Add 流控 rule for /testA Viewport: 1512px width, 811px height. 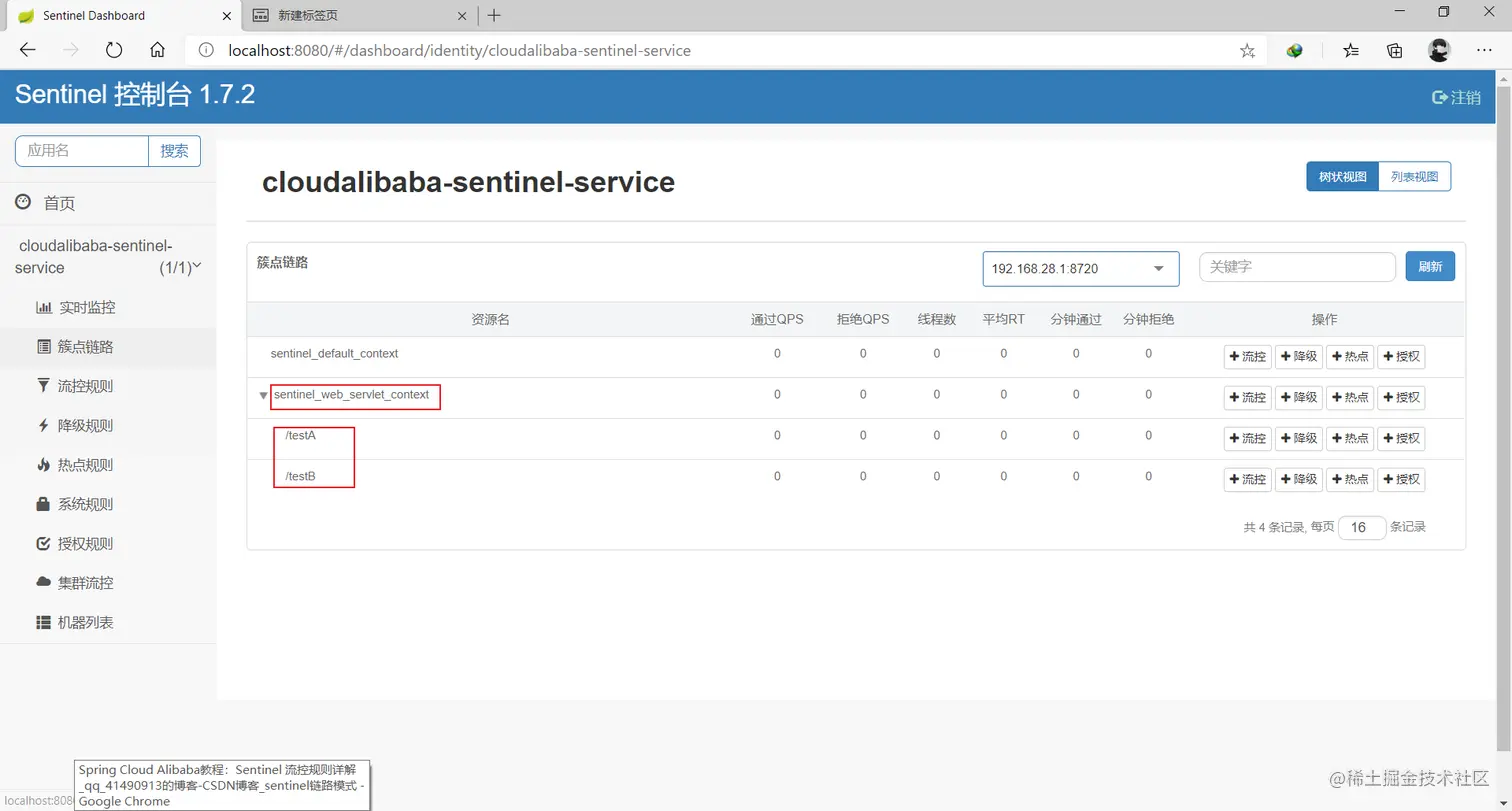1248,439
